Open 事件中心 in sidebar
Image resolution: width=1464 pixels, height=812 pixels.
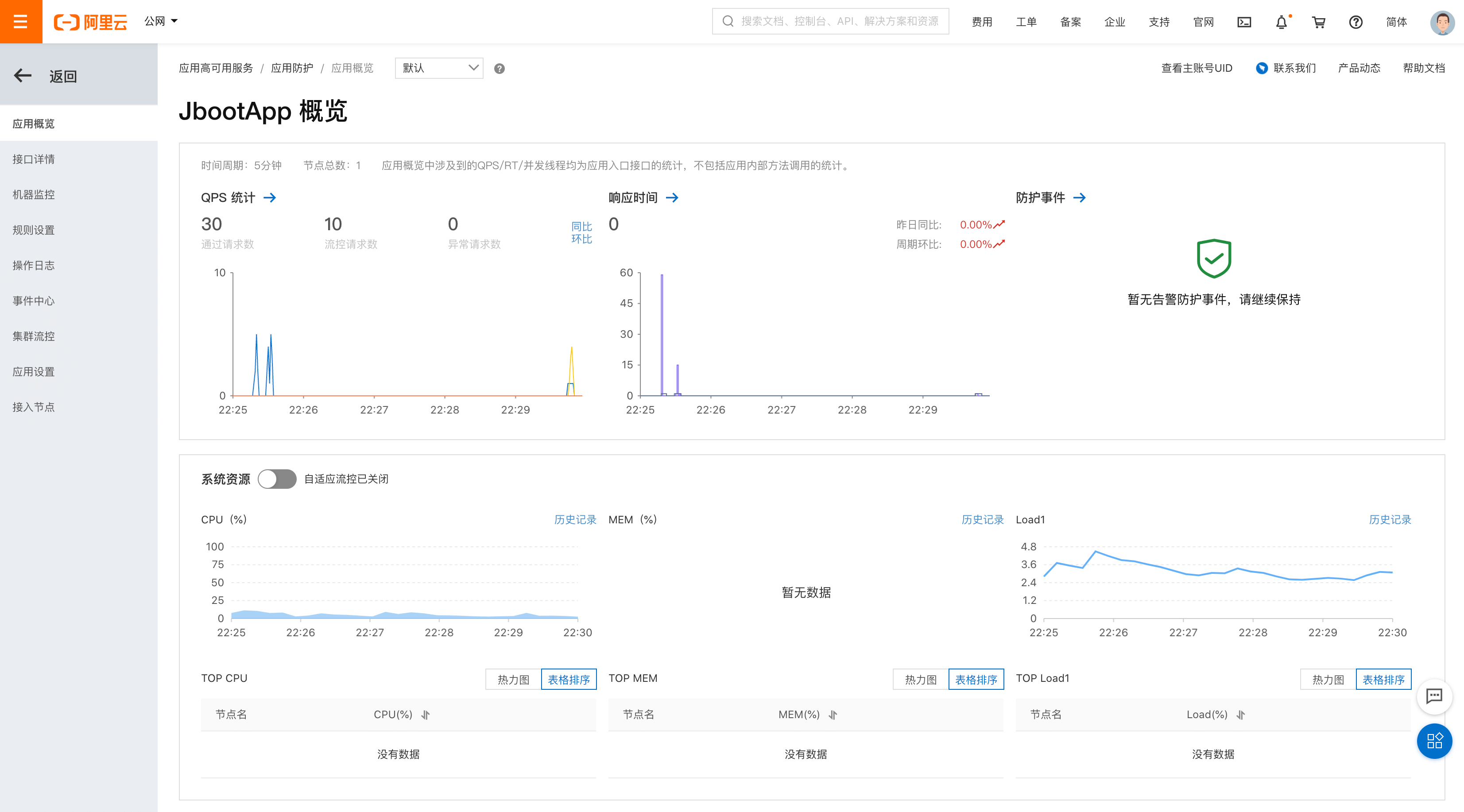(x=78, y=301)
